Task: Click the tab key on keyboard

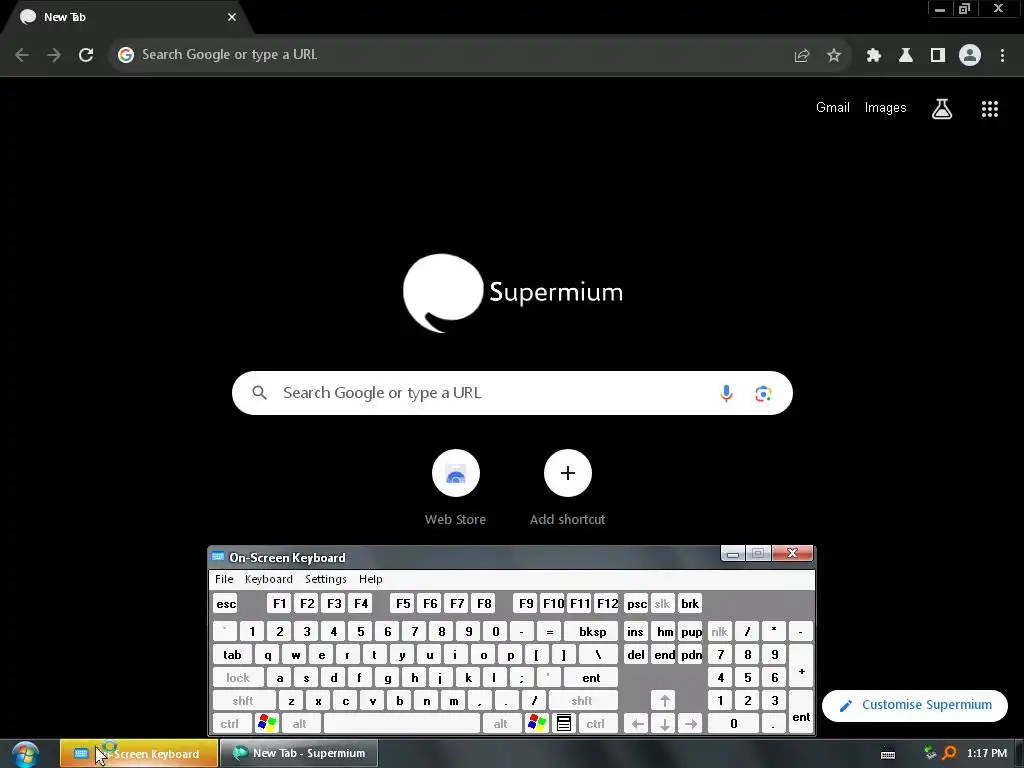Action: click(232, 654)
